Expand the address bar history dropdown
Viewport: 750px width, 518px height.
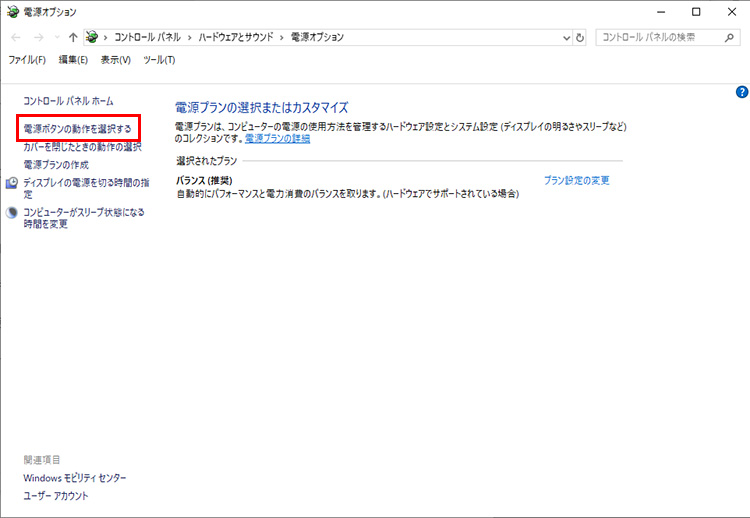pos(566,37)
